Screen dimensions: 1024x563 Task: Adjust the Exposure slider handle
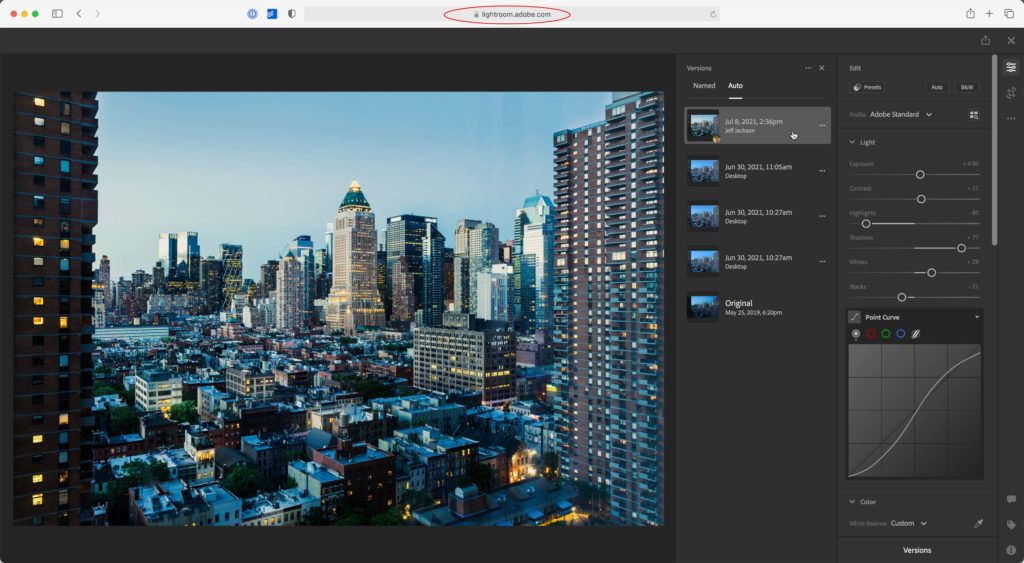coord(920,174)
